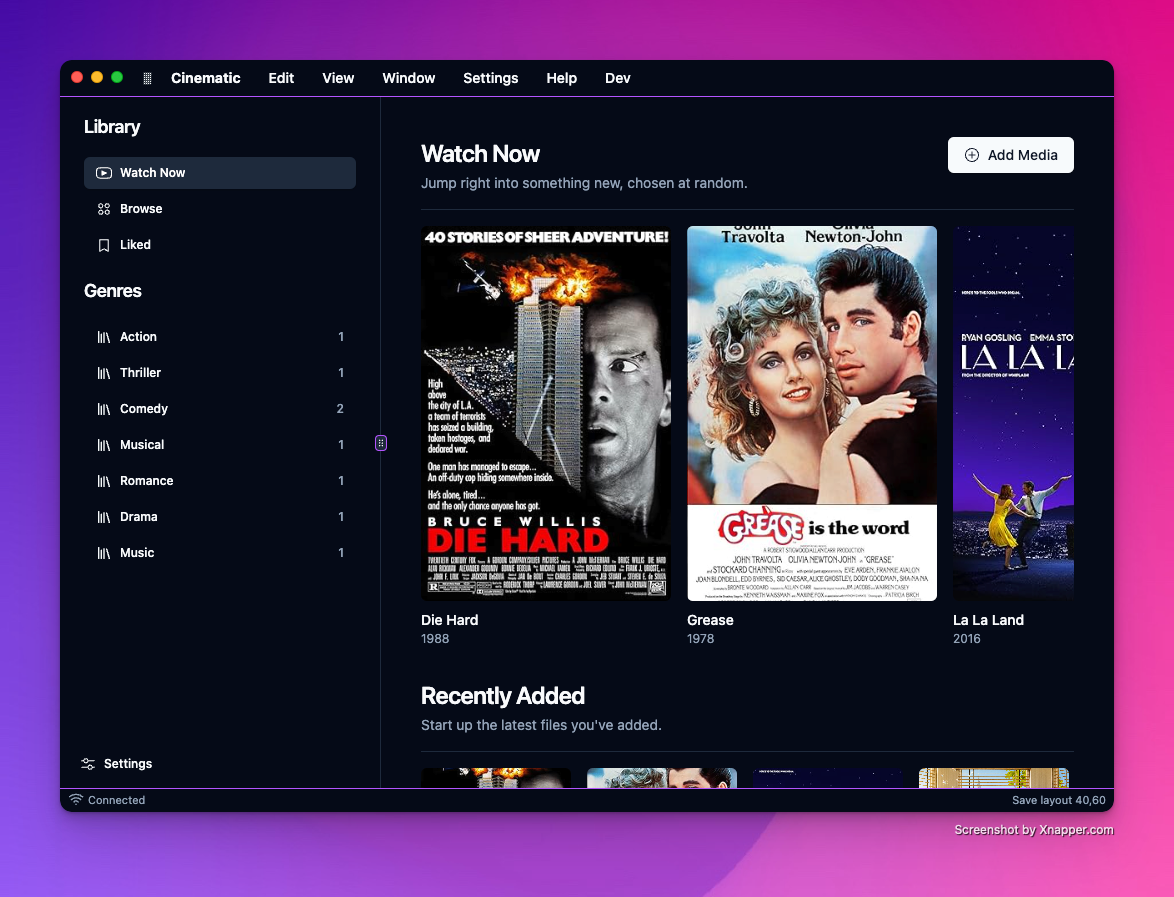Click the Wi-Fi connected status icon
The image size is (1174, 897).
(76, 800)
